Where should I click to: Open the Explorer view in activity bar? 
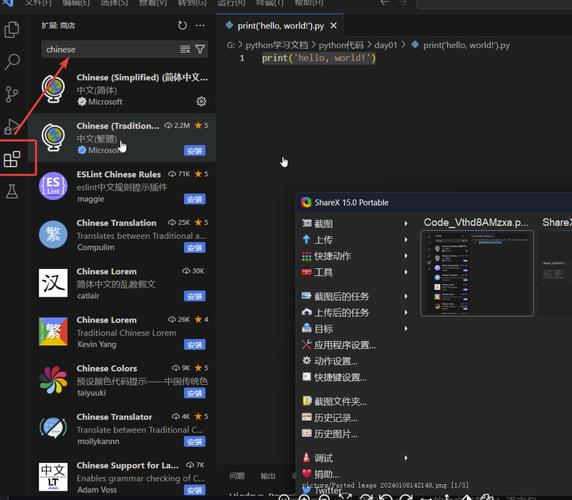pyautogui.click(x=12, y=30)
